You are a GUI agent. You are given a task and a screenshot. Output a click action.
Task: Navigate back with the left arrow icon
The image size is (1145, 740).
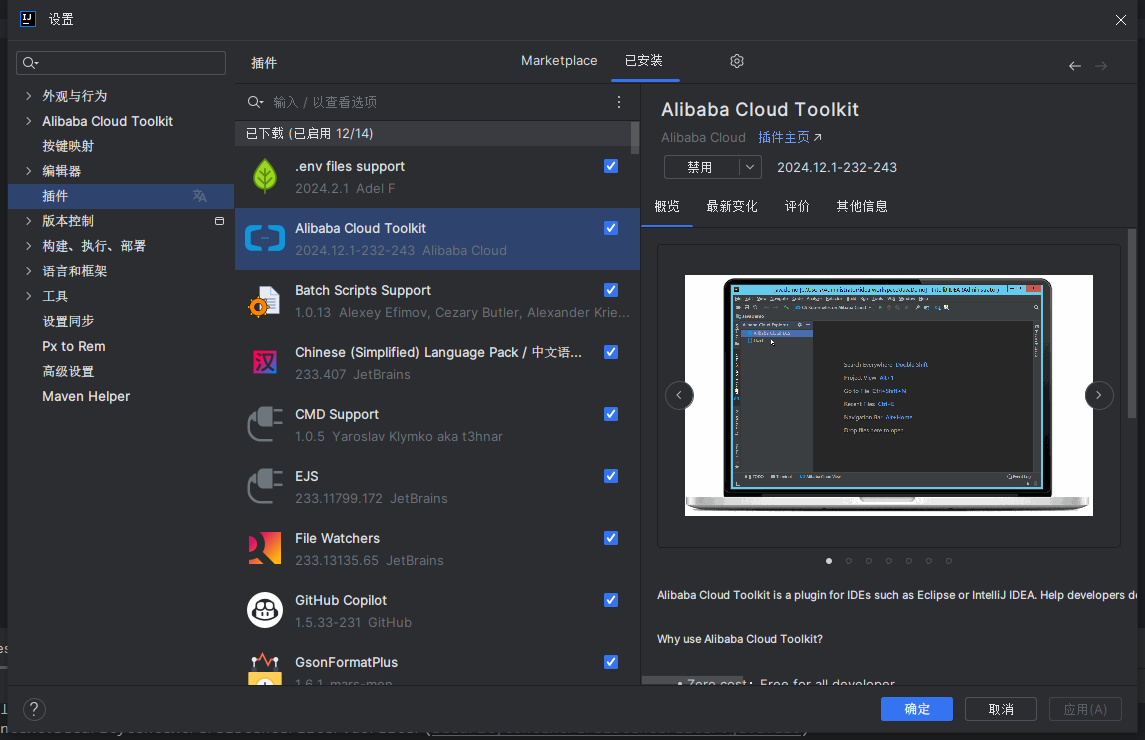[1075, 66]
